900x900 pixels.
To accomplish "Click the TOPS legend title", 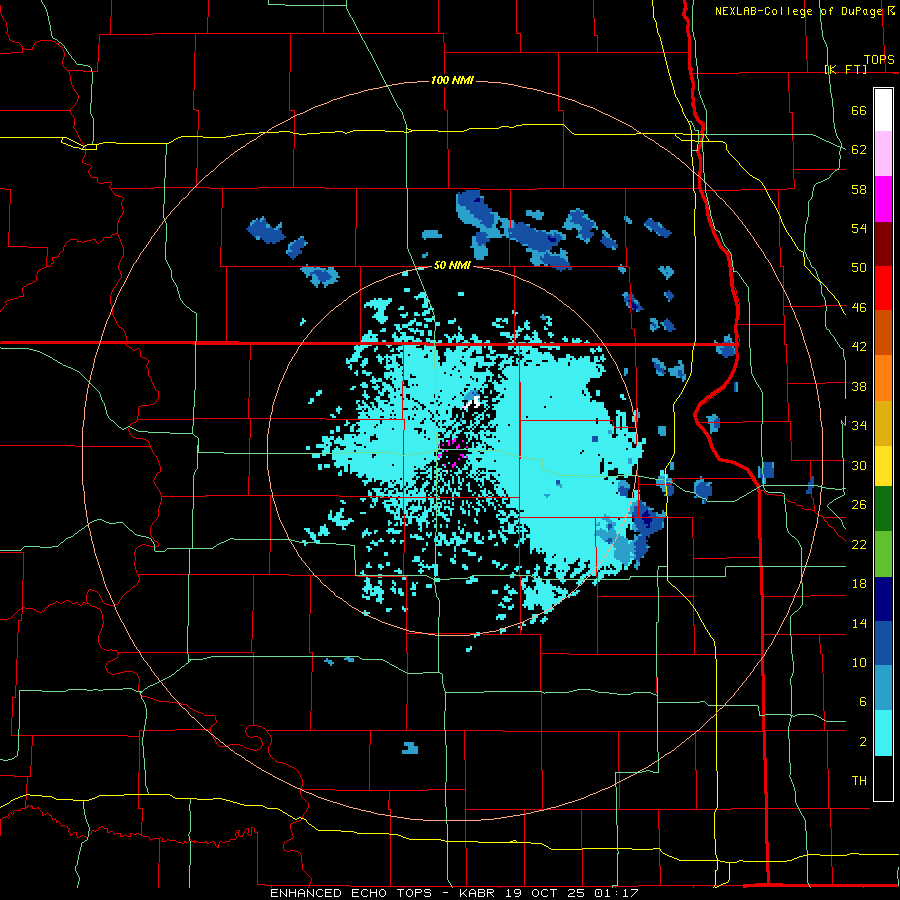I will coord(879,59).
